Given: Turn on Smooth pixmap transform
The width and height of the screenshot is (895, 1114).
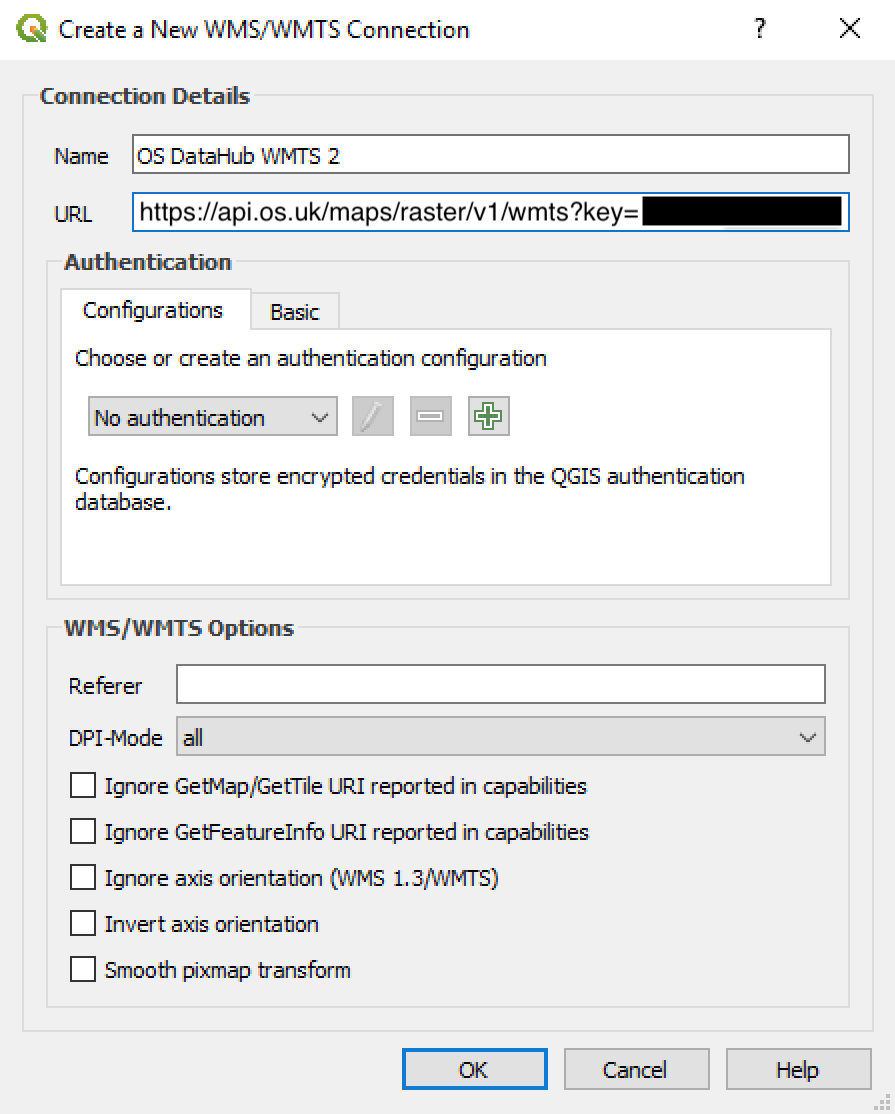Looking at the screenshot, I should click(83, 969).
